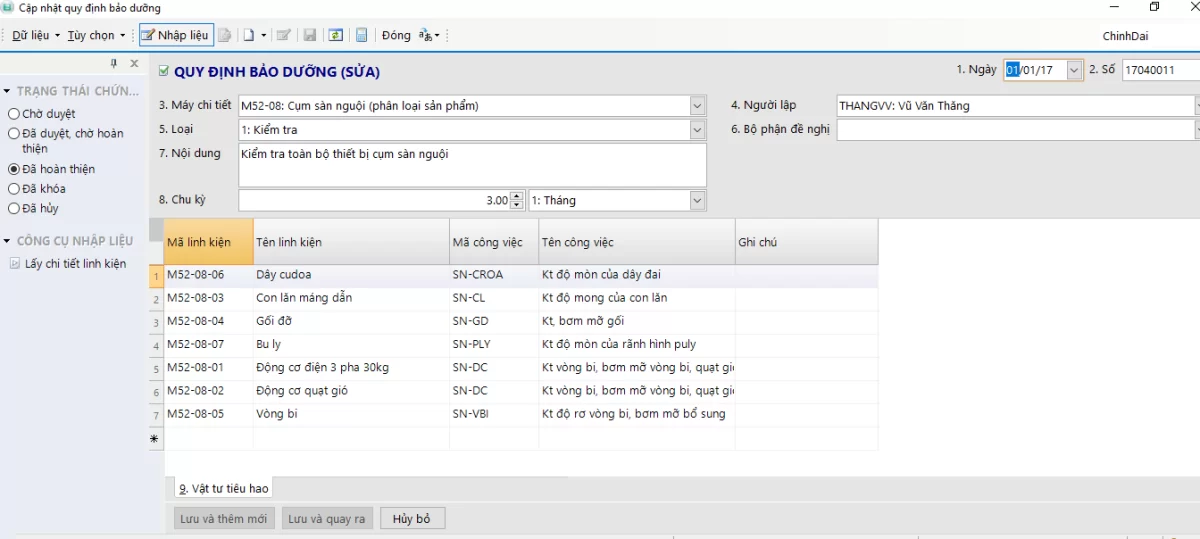Click the green refresh toolbar icon

(336, 35)
